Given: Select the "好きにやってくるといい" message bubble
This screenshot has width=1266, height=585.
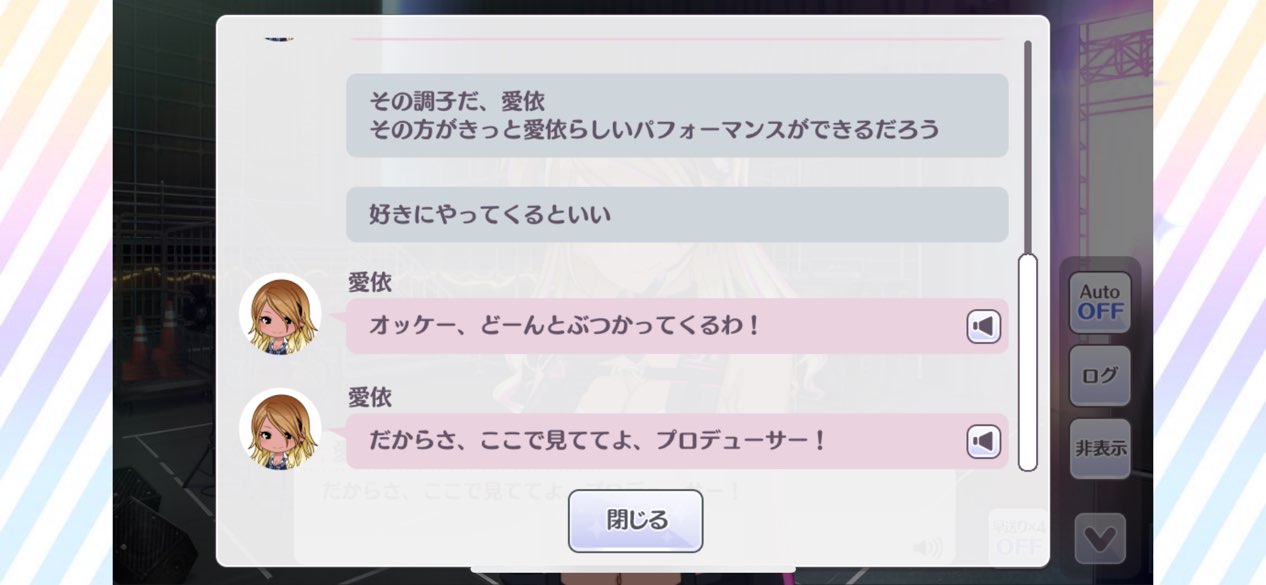Looking at the screenshot, I should click(677, 214).
